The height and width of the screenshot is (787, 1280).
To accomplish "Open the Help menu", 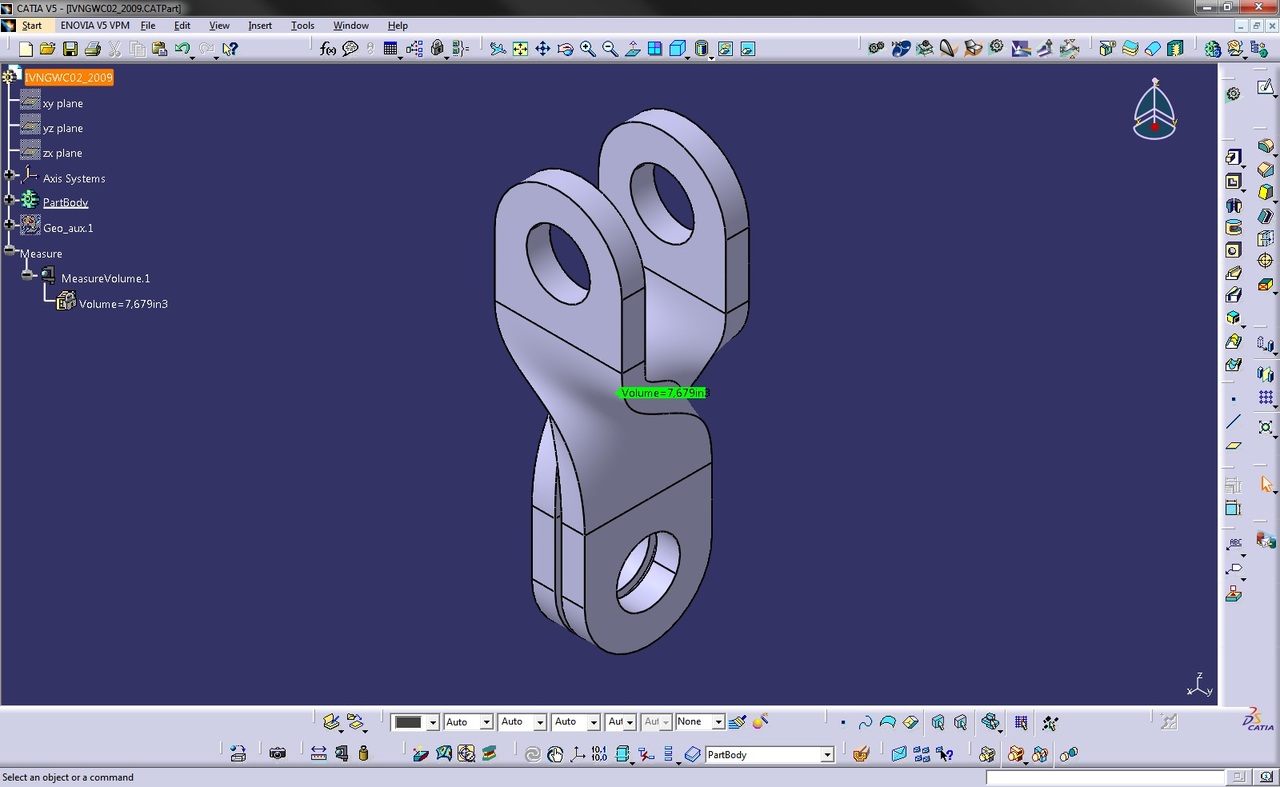I will pos(397,25).
